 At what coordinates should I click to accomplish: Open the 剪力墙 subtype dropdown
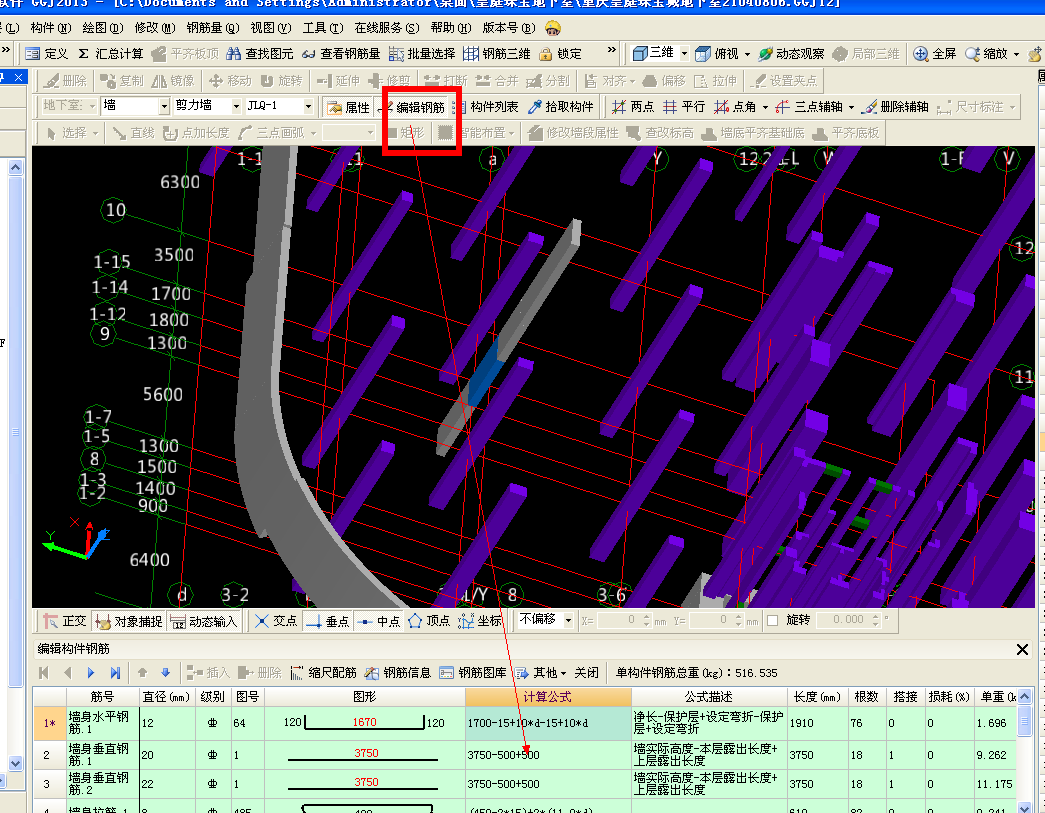236,106
